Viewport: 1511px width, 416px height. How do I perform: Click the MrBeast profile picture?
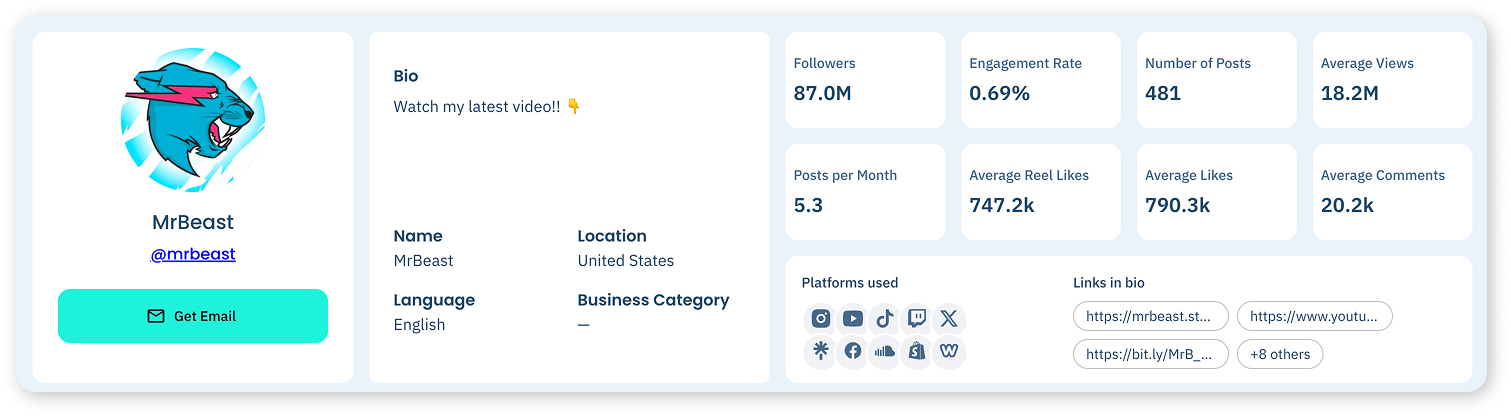click(193, 119)
